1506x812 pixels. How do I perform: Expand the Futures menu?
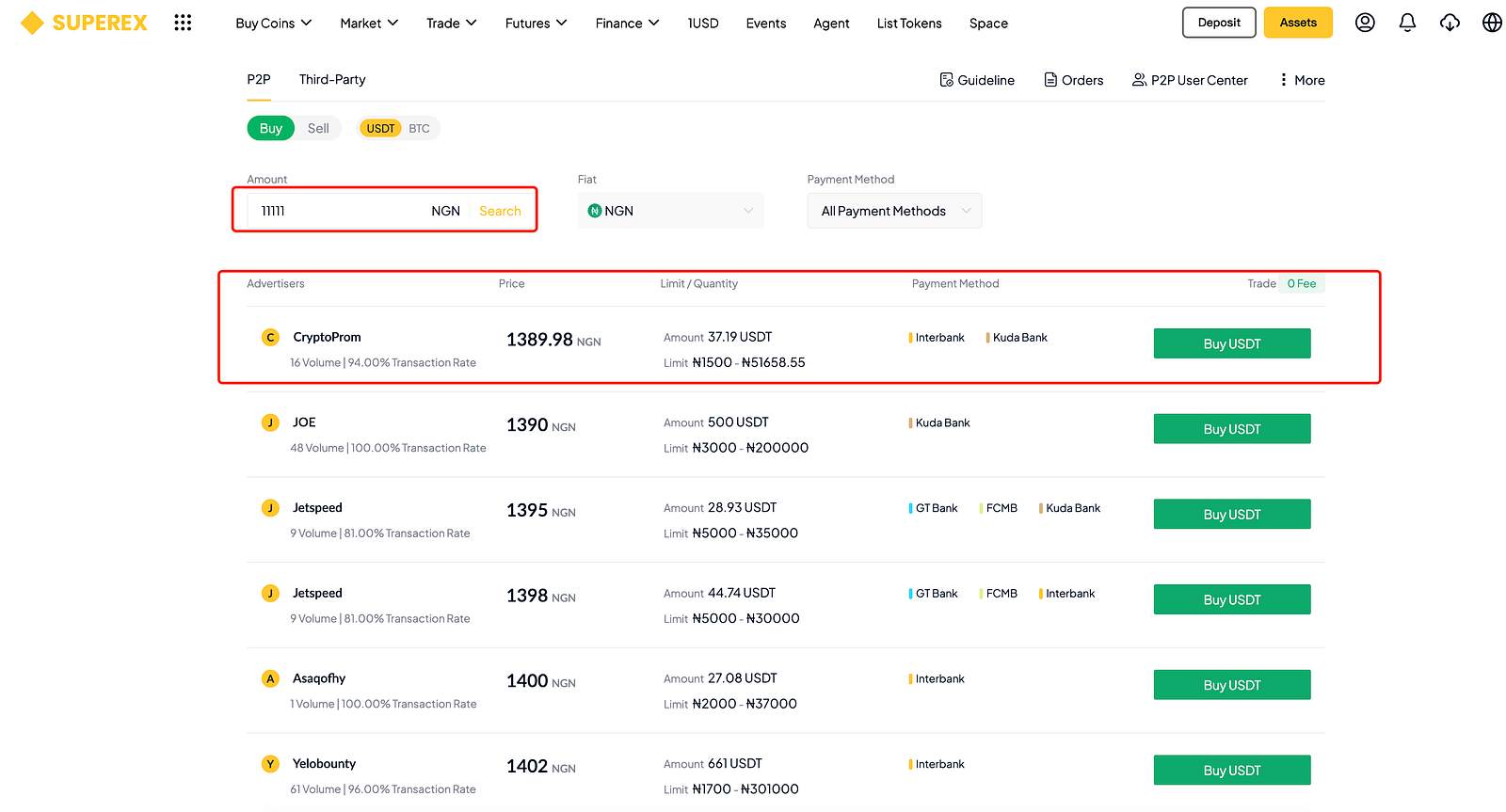[537, 23]
